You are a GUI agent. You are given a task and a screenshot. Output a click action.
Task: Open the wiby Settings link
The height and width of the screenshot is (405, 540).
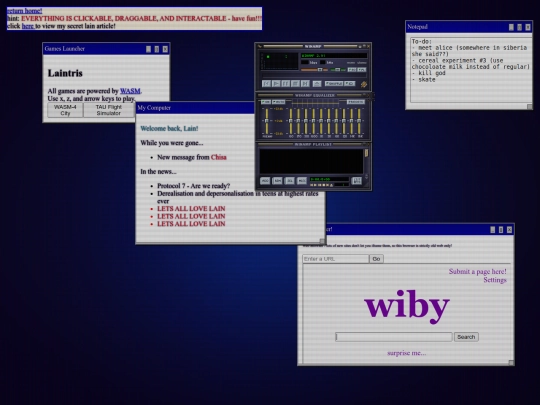(495, 280)
